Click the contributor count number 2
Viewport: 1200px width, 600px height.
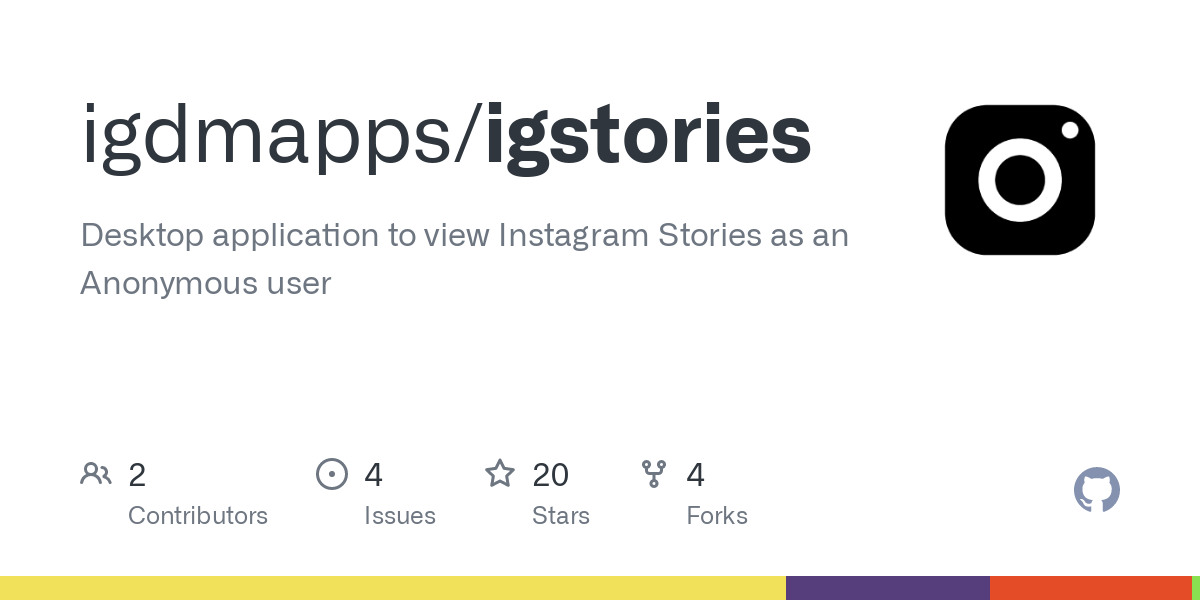coord(137,475)
